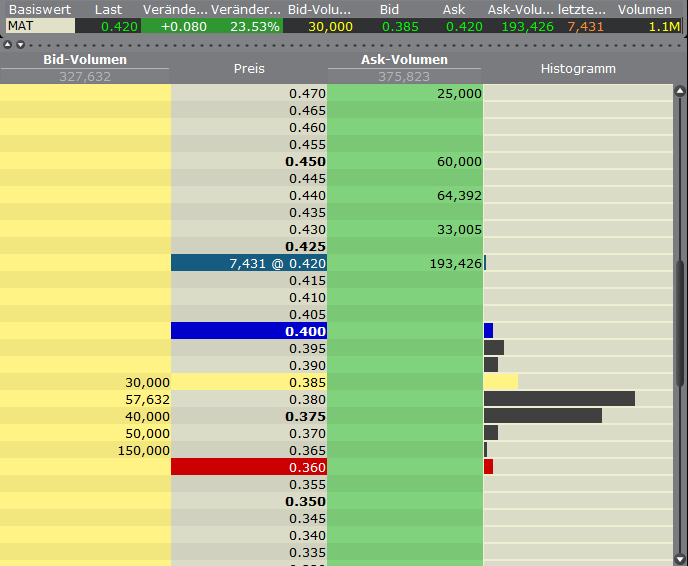Click bold price level 0.425

305,247
